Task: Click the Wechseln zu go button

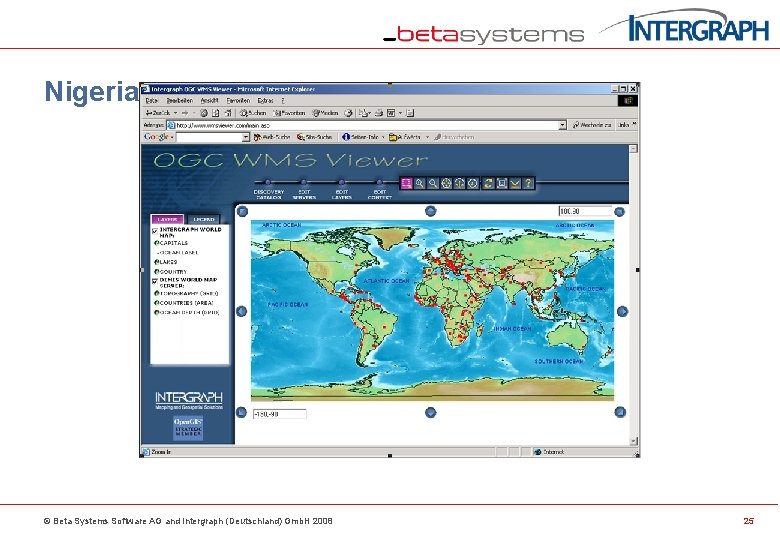Action: tap(592, 125)
